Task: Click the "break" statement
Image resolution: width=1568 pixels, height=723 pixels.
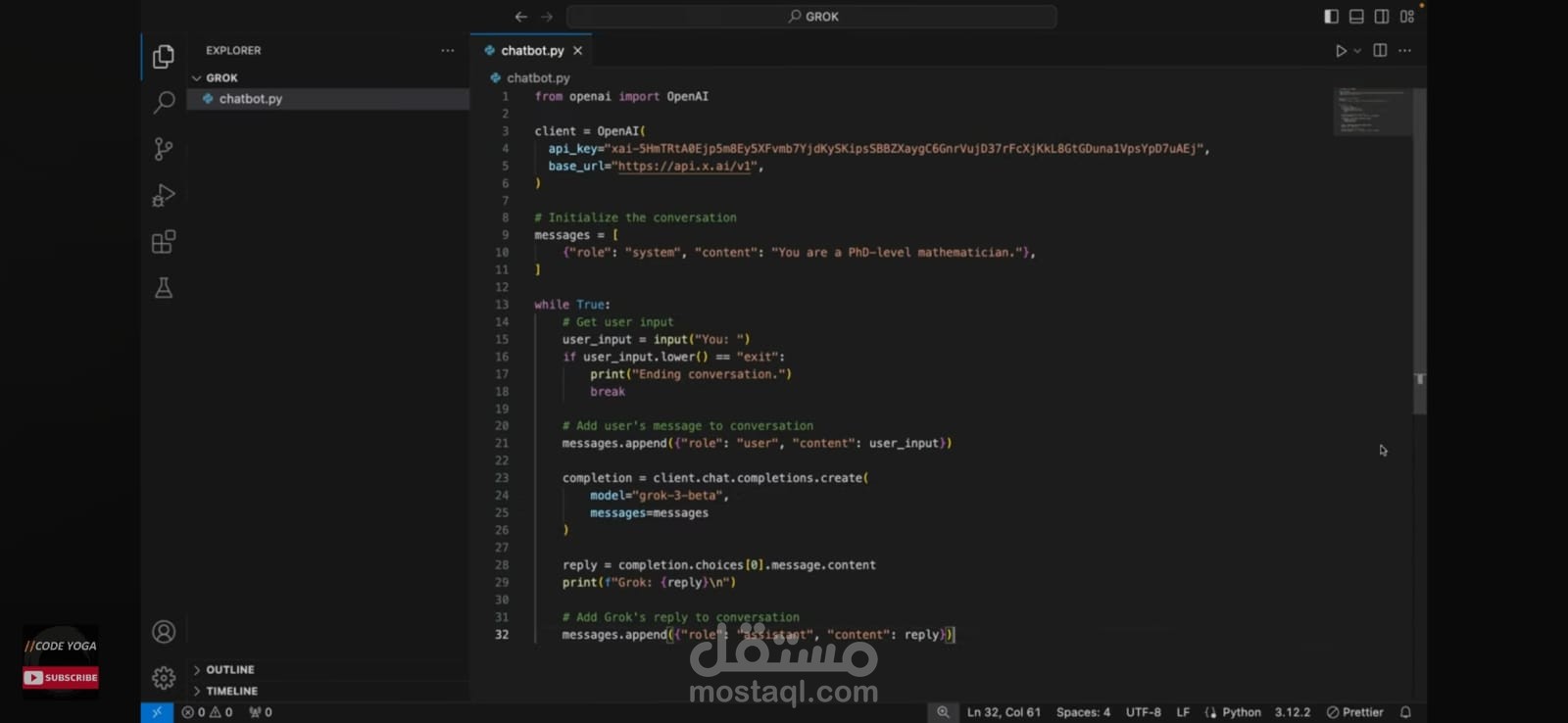Action: (x=608, y=392)
